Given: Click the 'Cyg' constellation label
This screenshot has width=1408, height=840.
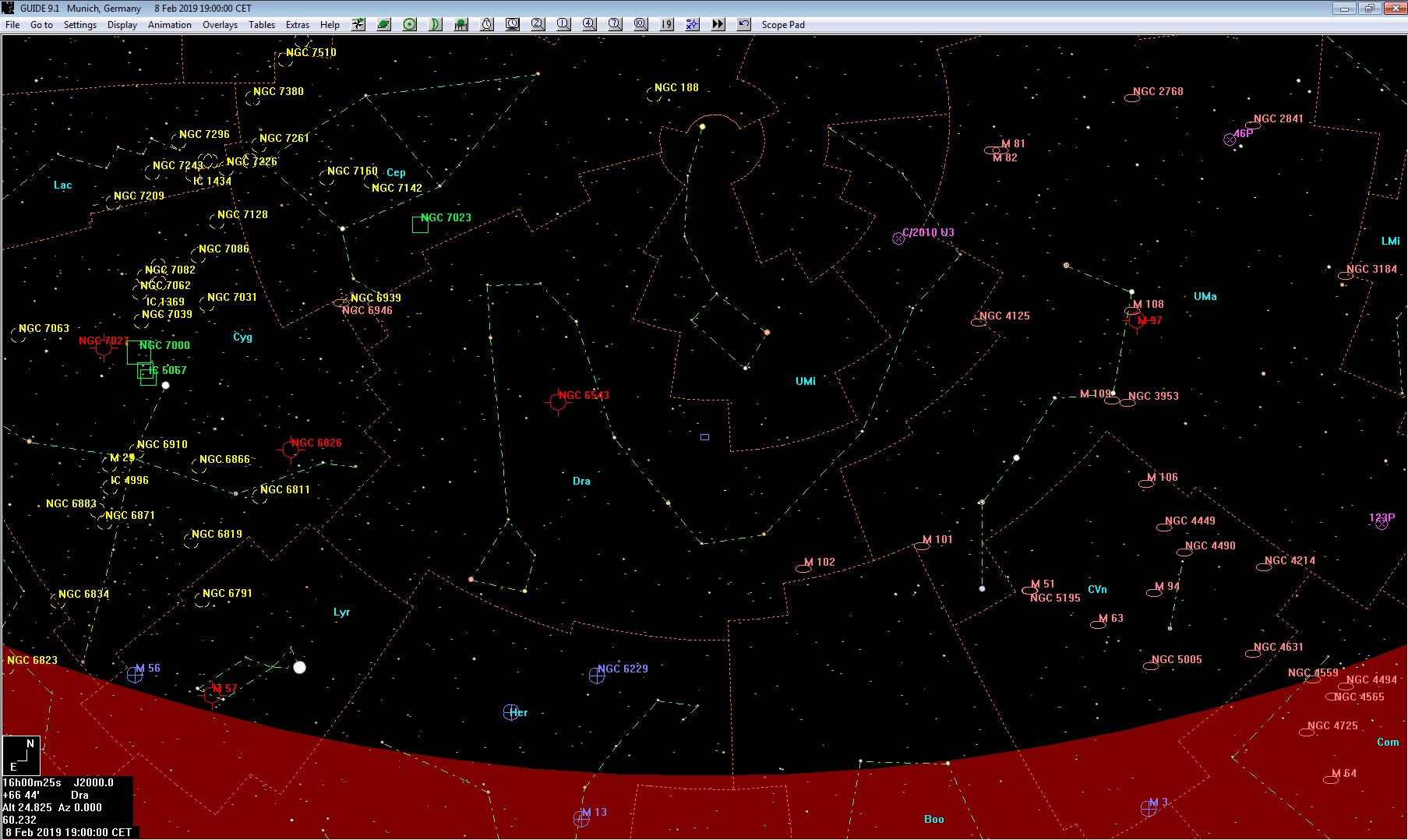Looking at the screenshot, I should pyautogui.click(x=242, y=337).
